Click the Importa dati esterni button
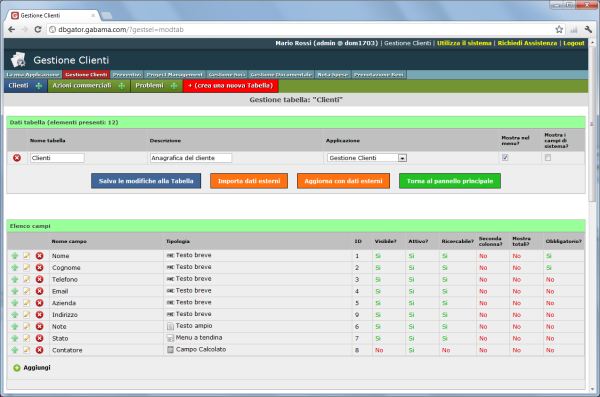Viewport: 600px width, 397px height. pos(249,181)
